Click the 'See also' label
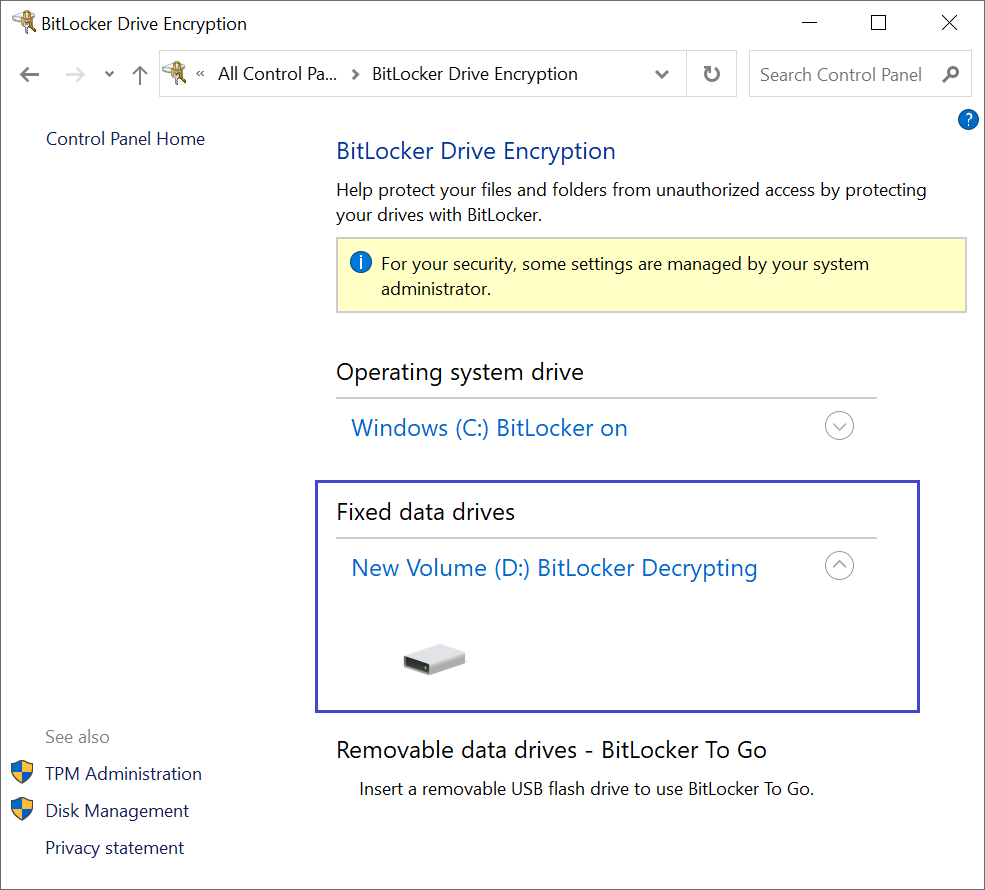 click(x=77, y=737)
